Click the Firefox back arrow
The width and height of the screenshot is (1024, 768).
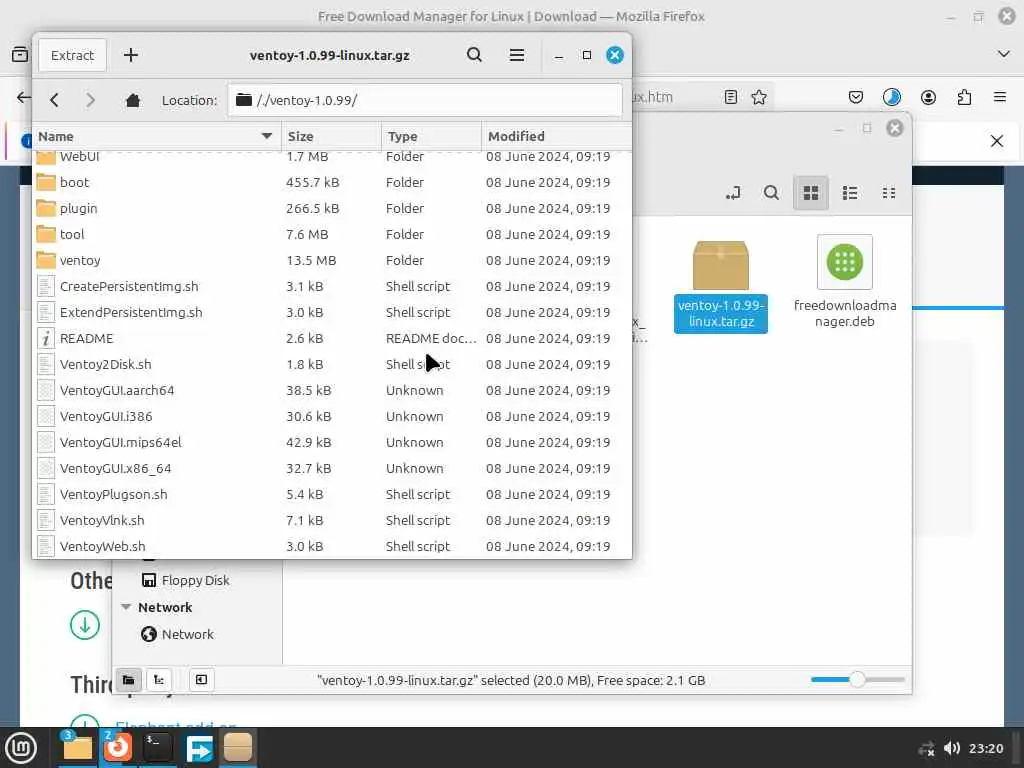23,97
